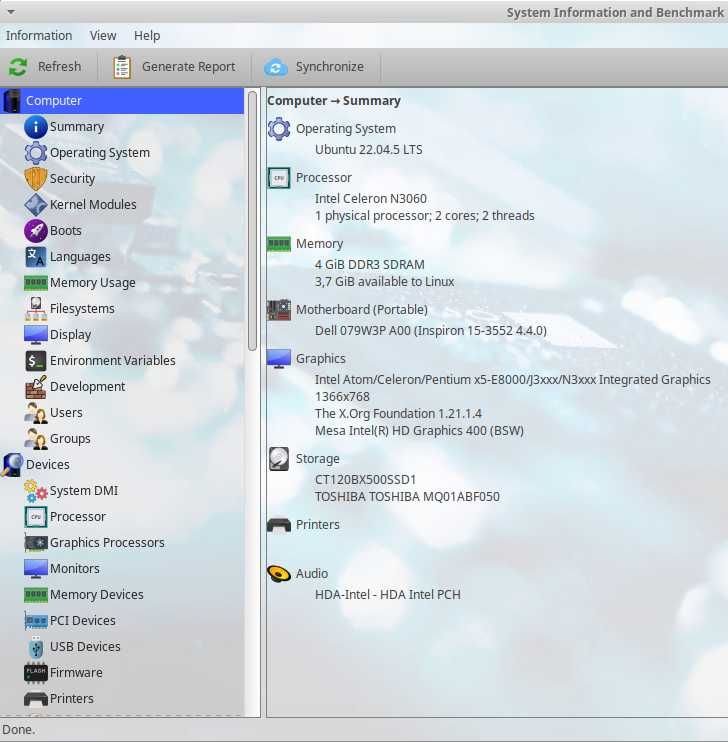Viewport: 728px width, 742px height.
Task: Click the Generate Report clipboard icon
Action: [x=122, y=67]
